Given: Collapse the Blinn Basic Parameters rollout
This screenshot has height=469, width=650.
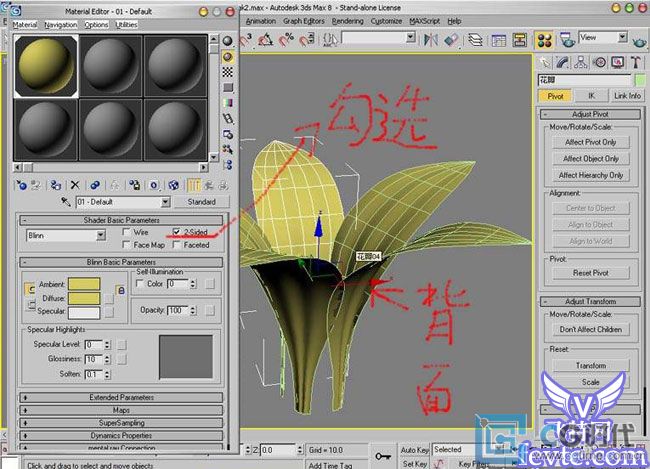Looking at the screenshot, I should point(121,262).
